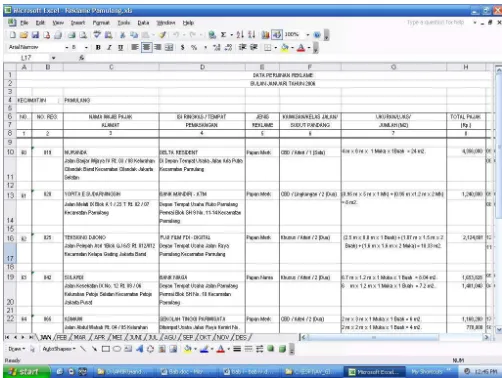Apply Line Color on Drawing toolbar
502x378 pixels.
(x=204, y=349)
